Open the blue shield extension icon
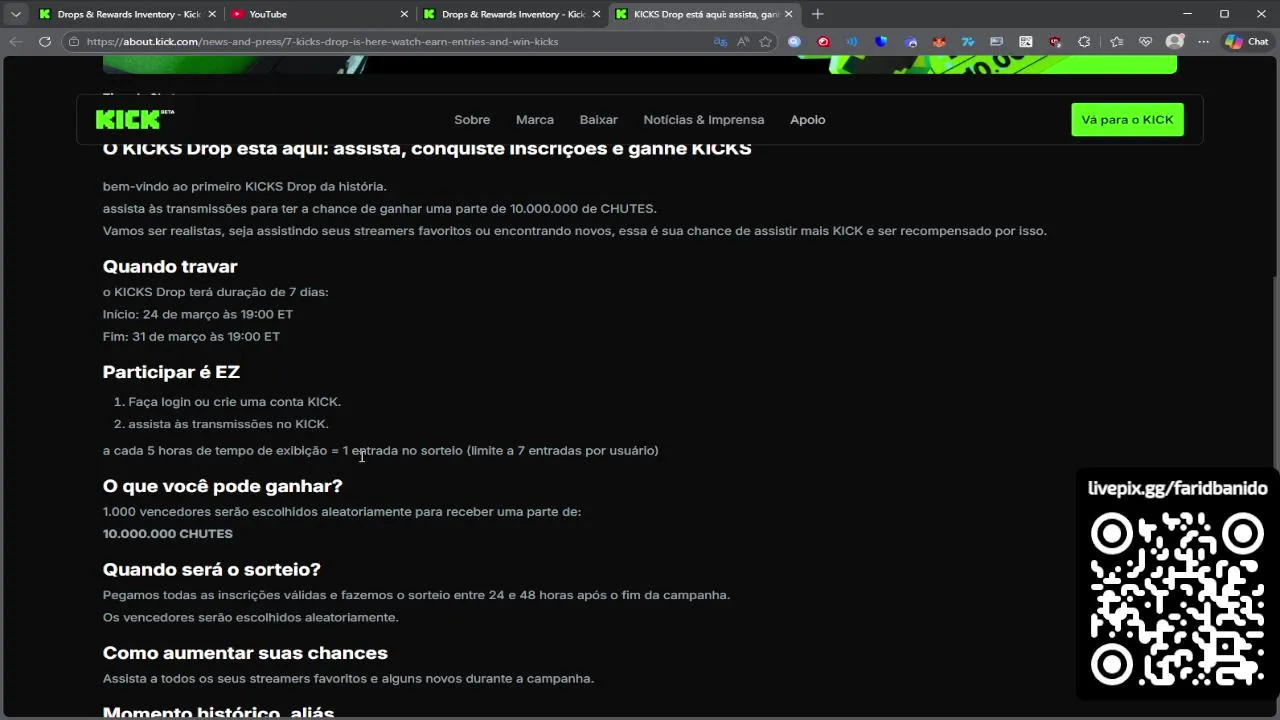 881,42
